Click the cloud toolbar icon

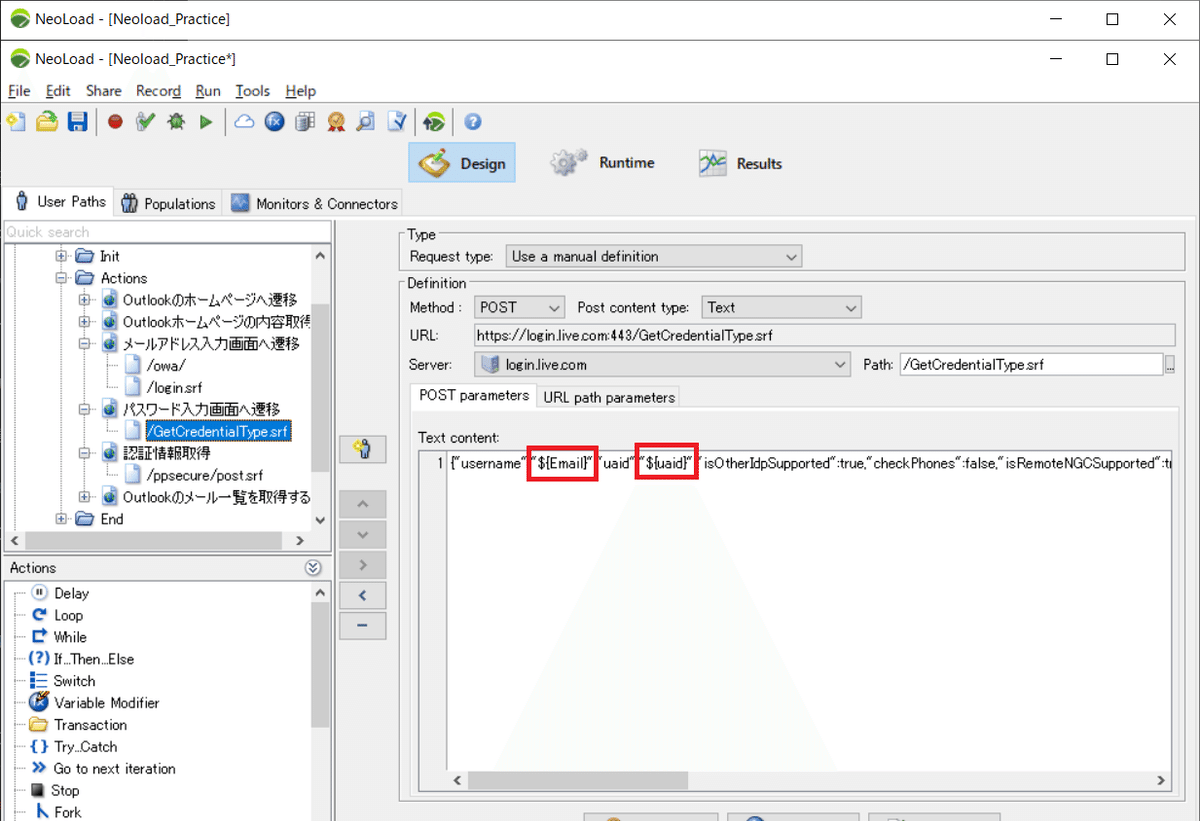pos(244,122)
